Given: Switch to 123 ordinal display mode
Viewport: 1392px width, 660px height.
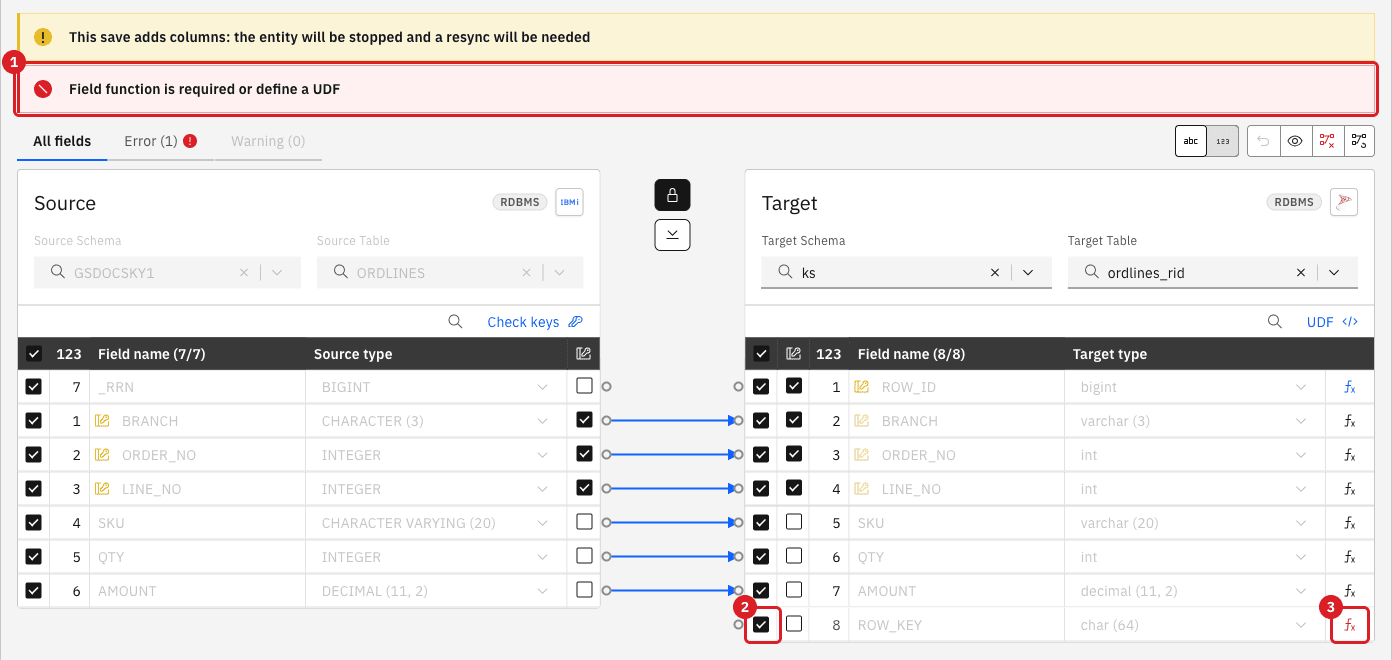Looking at the screenshot, I should coord(1223,141).
